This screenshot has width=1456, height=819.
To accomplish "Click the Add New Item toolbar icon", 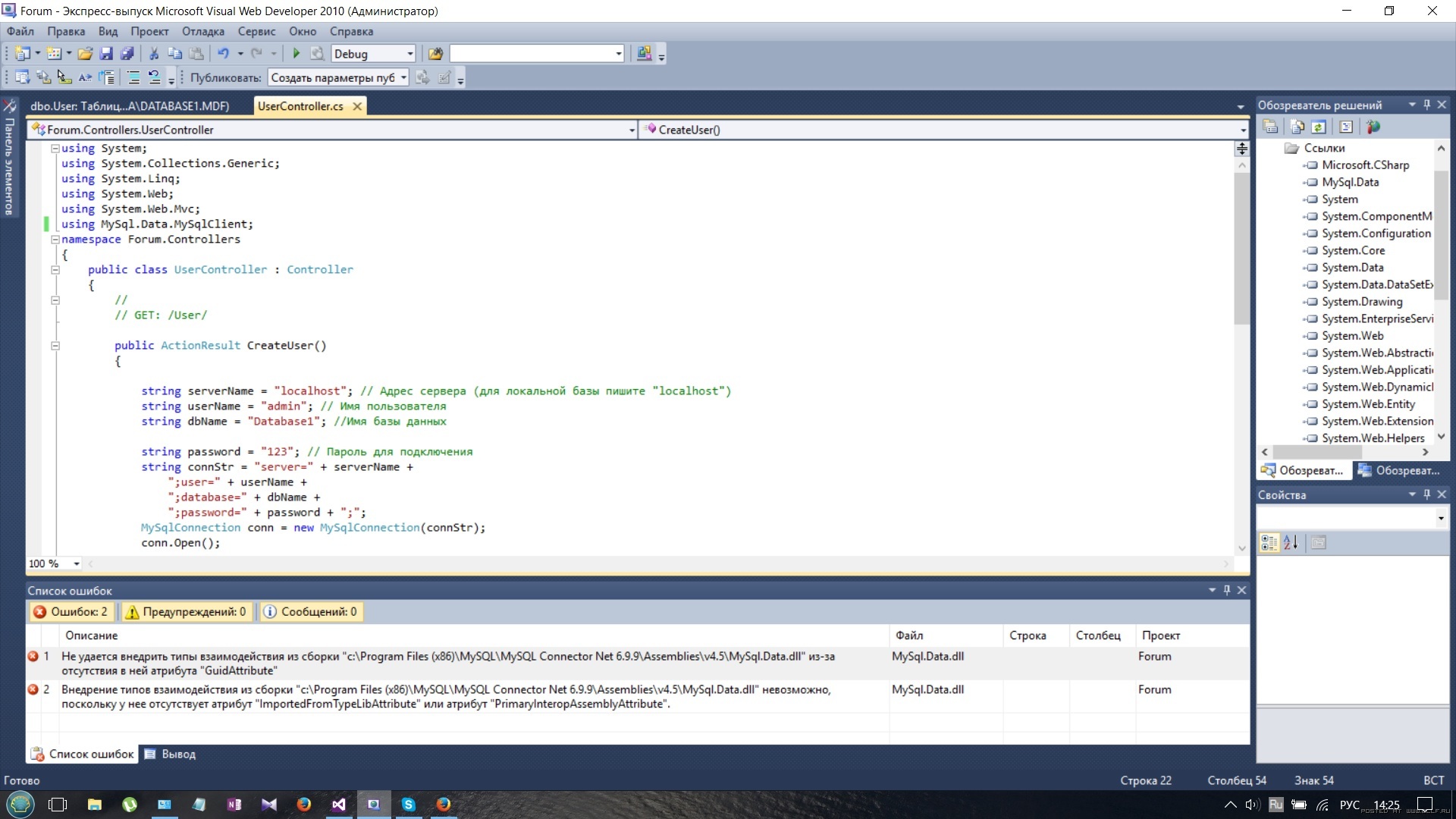I will click(54, 54).
